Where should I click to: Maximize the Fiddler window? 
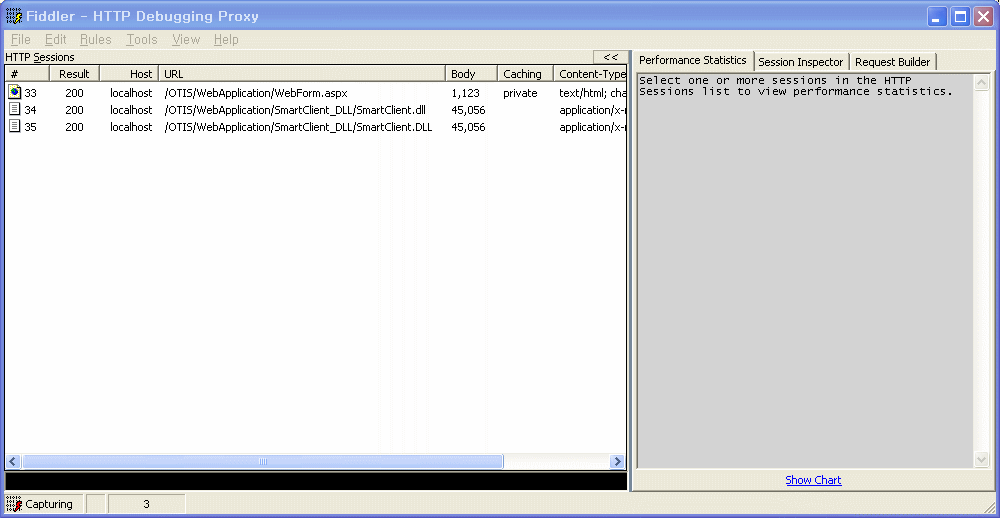click(960, 17)
